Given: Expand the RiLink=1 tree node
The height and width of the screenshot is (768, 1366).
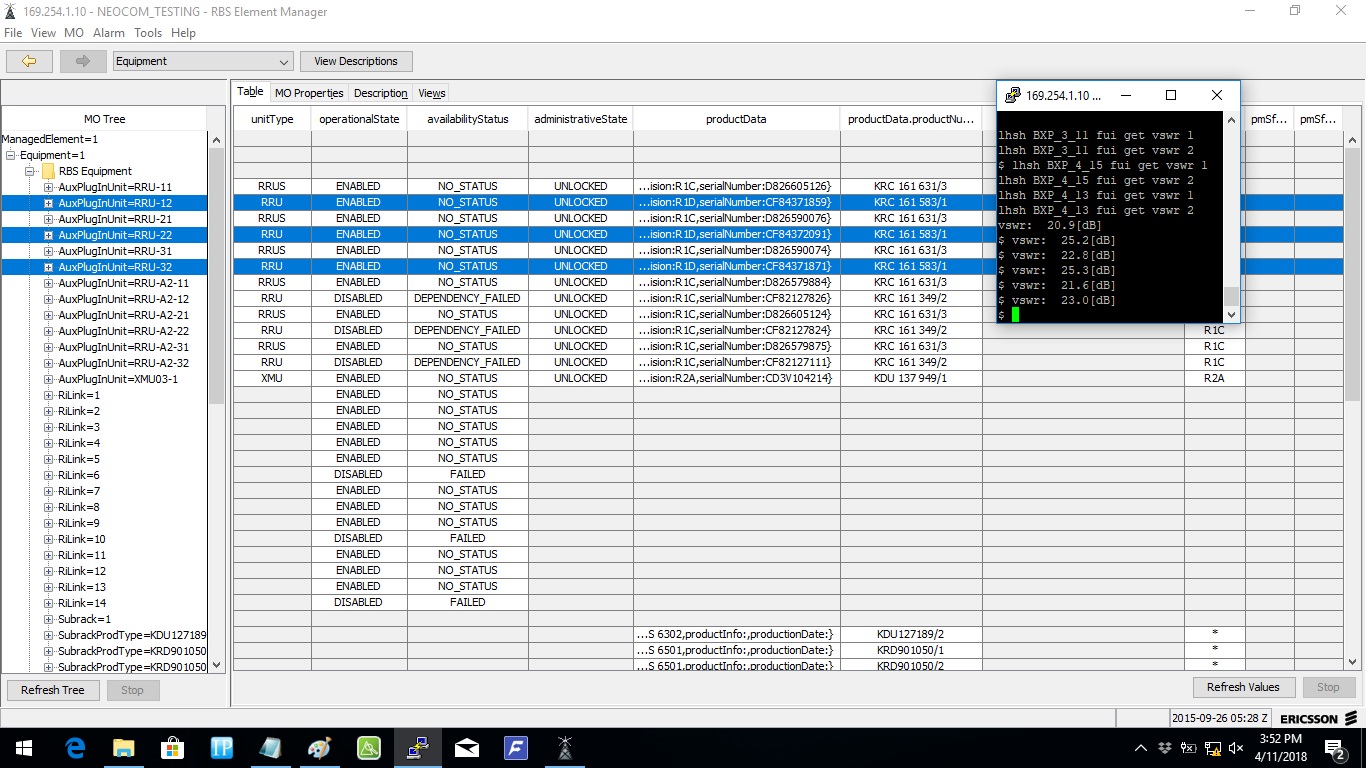Looking at the screenshot, I should [x=48, y=395].
